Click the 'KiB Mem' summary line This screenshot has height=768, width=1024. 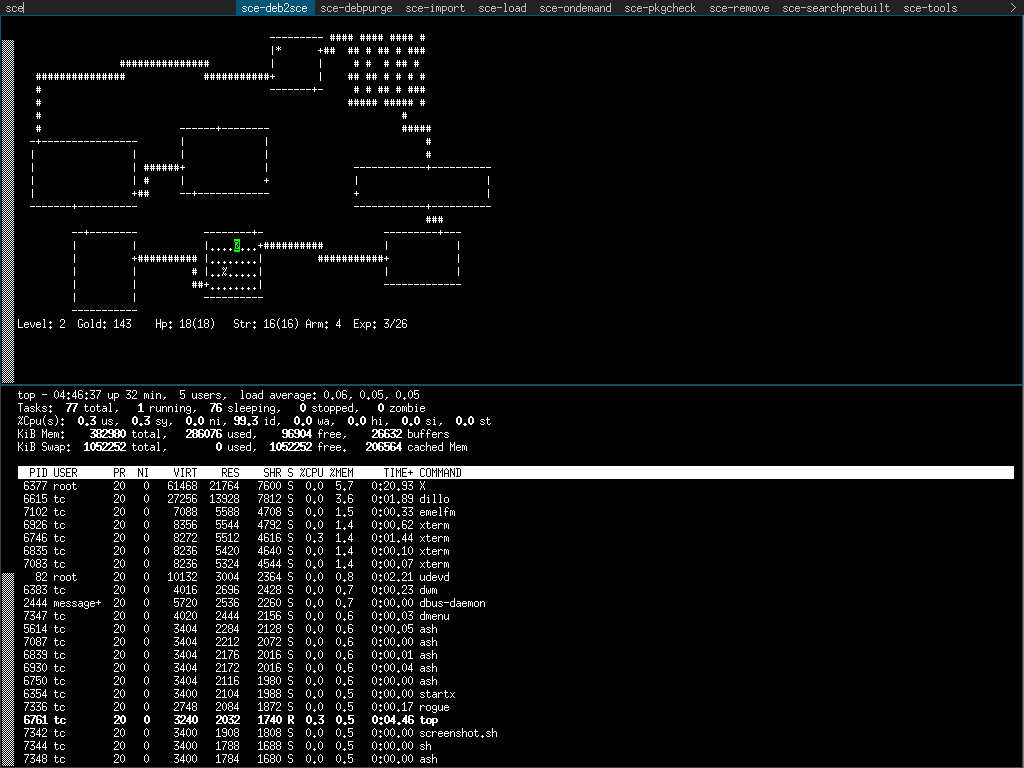tap(233, 434)
